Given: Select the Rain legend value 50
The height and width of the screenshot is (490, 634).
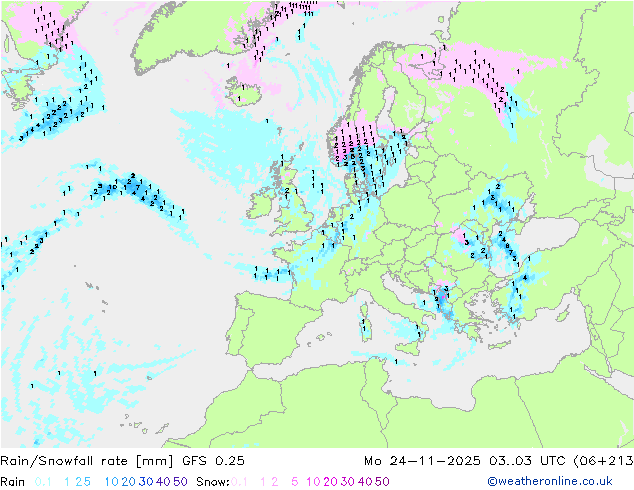Looking at the screenshot, I should [x=180, y=482].
